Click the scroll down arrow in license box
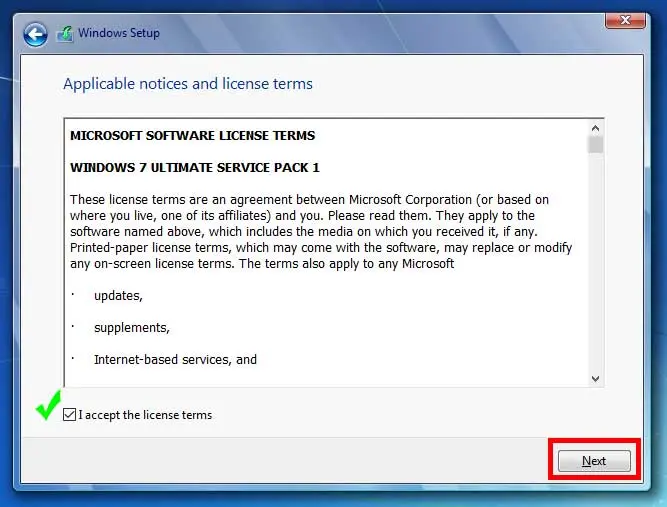 [596, 378]
